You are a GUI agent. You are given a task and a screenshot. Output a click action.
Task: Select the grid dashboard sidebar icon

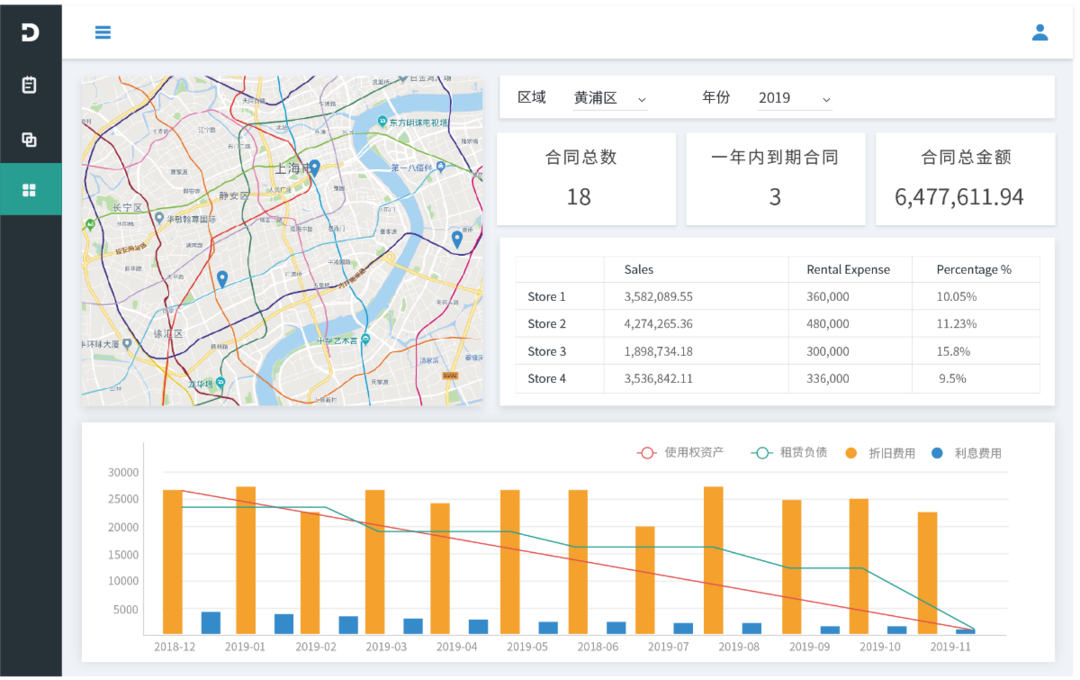pyautogui.click(x=29, y=190)
